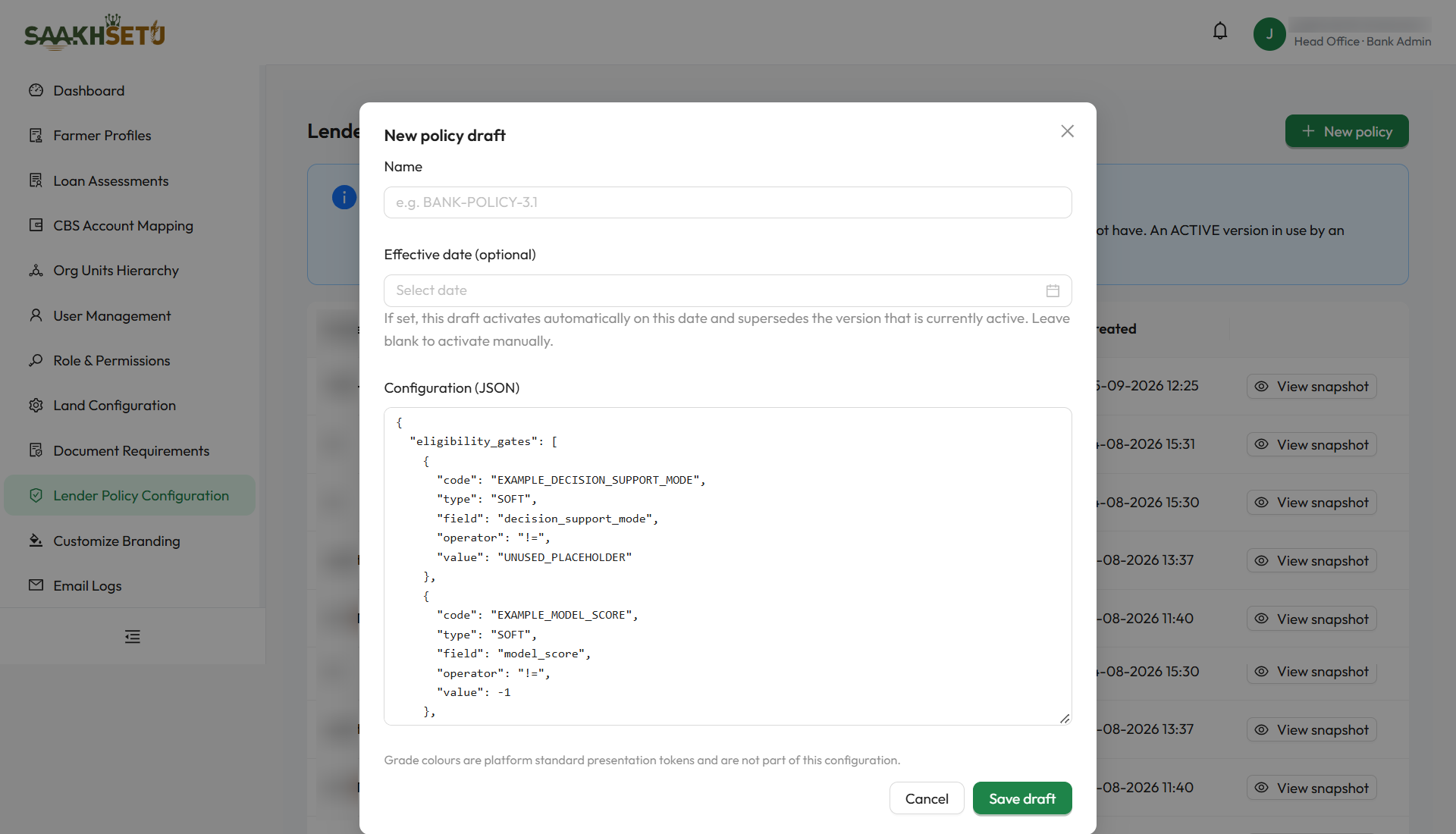Click the "UNUSED_PLACEHOLDER" value text

coord(564,557)
